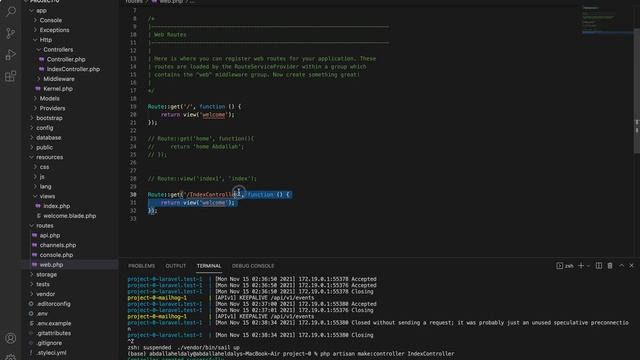The image size is (640, 360).
Task: Collapse the routes folder
Action: [31, 226]
